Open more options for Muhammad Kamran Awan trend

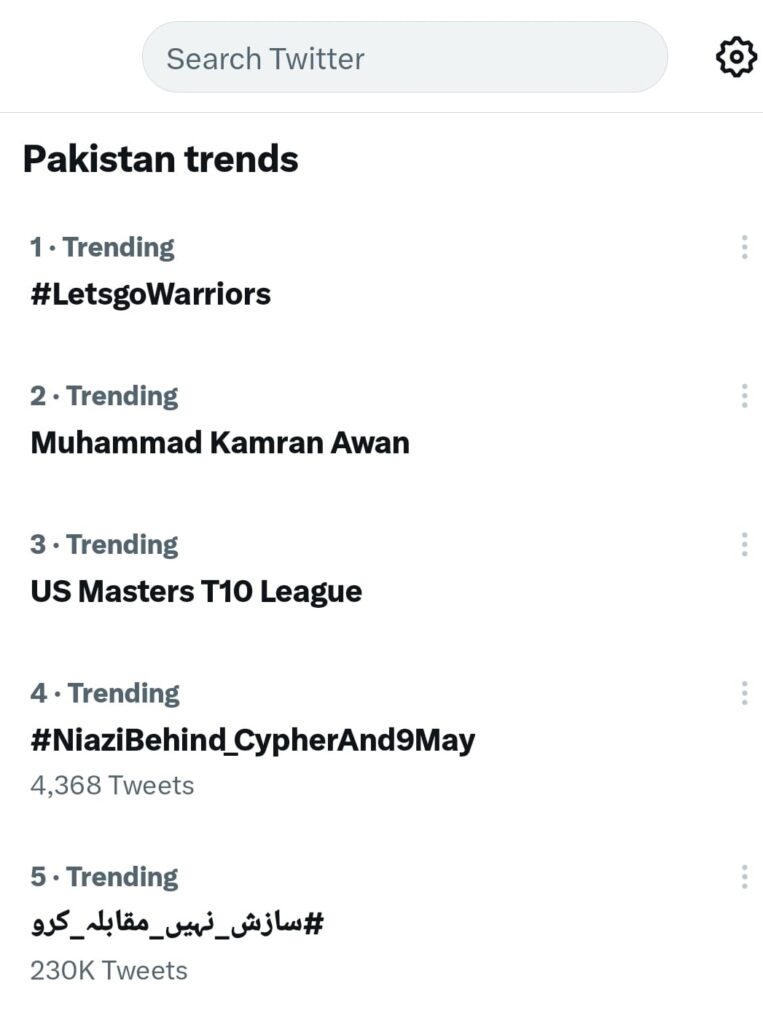pyautogui.click(x=744, y=396)
